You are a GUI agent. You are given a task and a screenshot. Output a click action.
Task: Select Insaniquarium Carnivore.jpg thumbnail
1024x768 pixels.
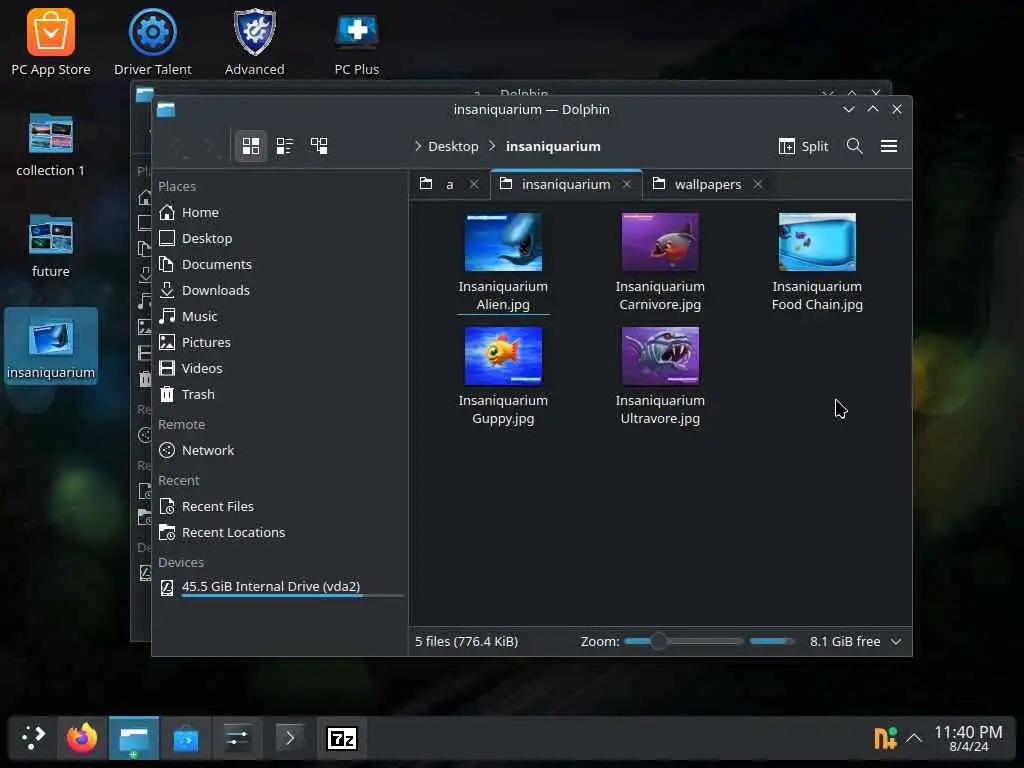pos(660,242)
